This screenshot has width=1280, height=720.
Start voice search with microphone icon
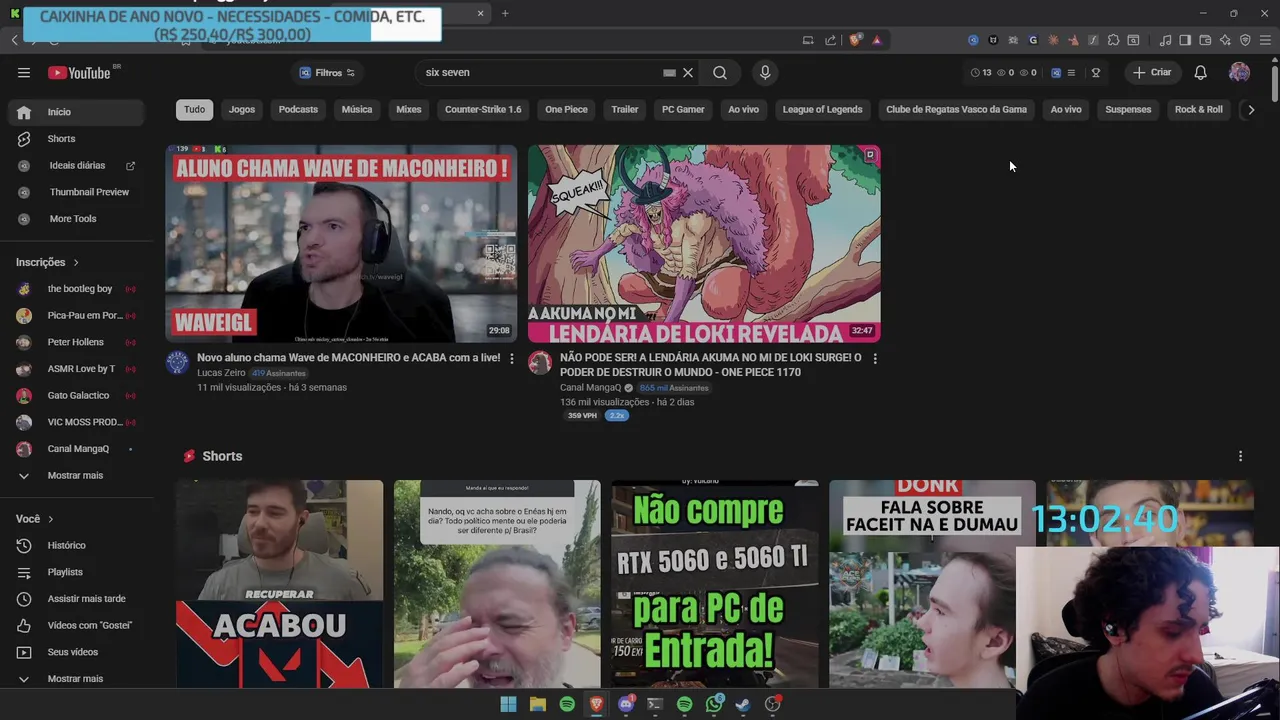765,72
